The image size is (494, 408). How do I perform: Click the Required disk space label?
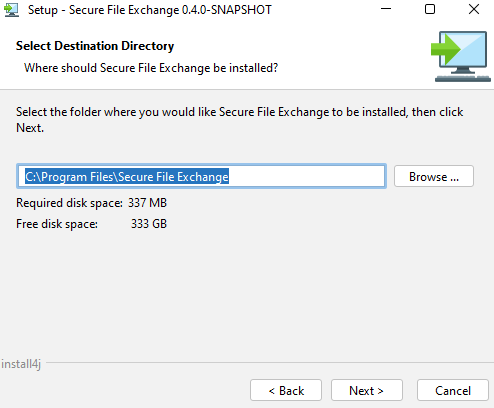click(x=69, y=203)
